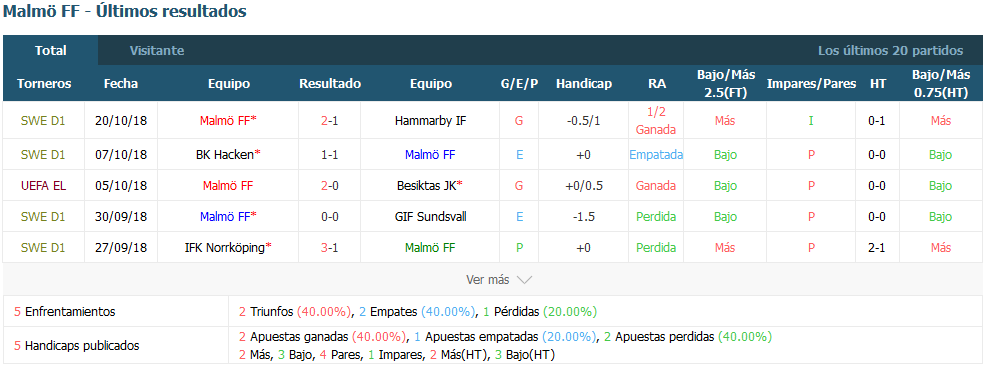Click the Impares/Pares column header

click(x=811, y=84)
